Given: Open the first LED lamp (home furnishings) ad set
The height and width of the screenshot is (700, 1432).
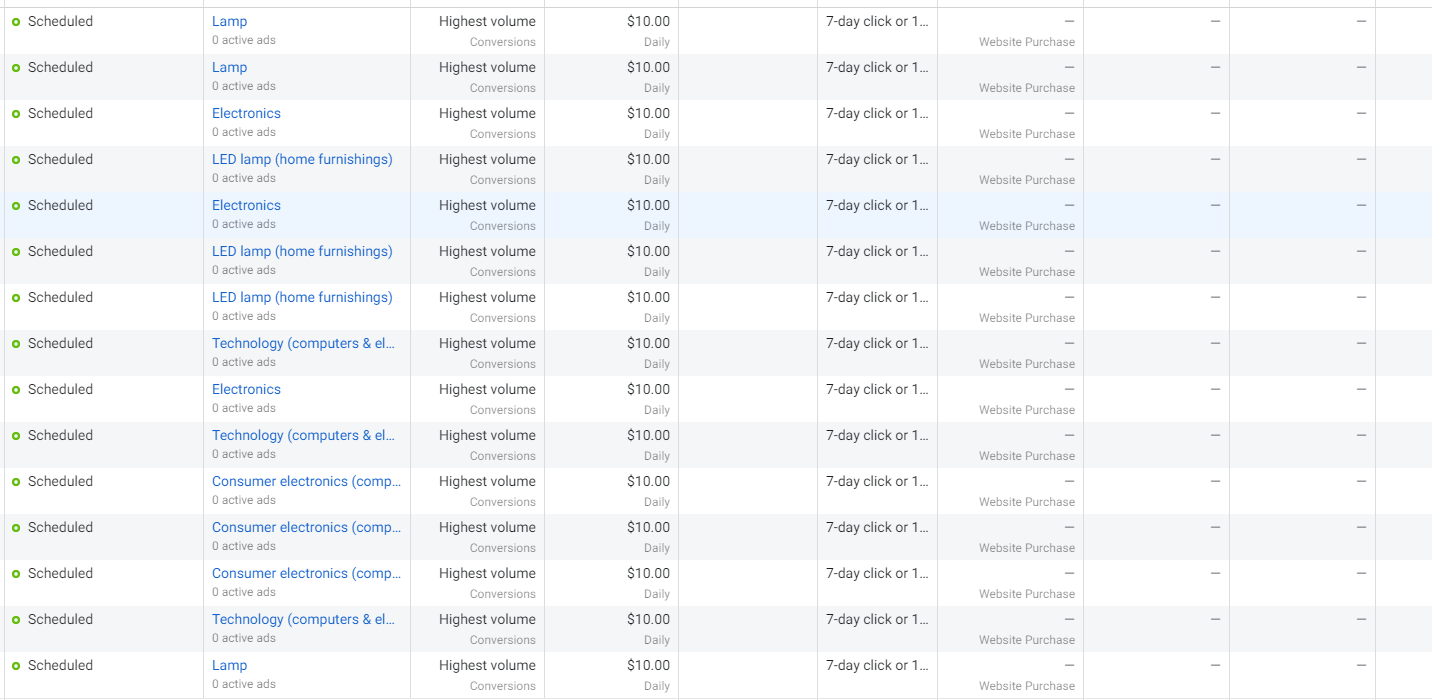Looking at the screenshot, I should coord(302,159).
